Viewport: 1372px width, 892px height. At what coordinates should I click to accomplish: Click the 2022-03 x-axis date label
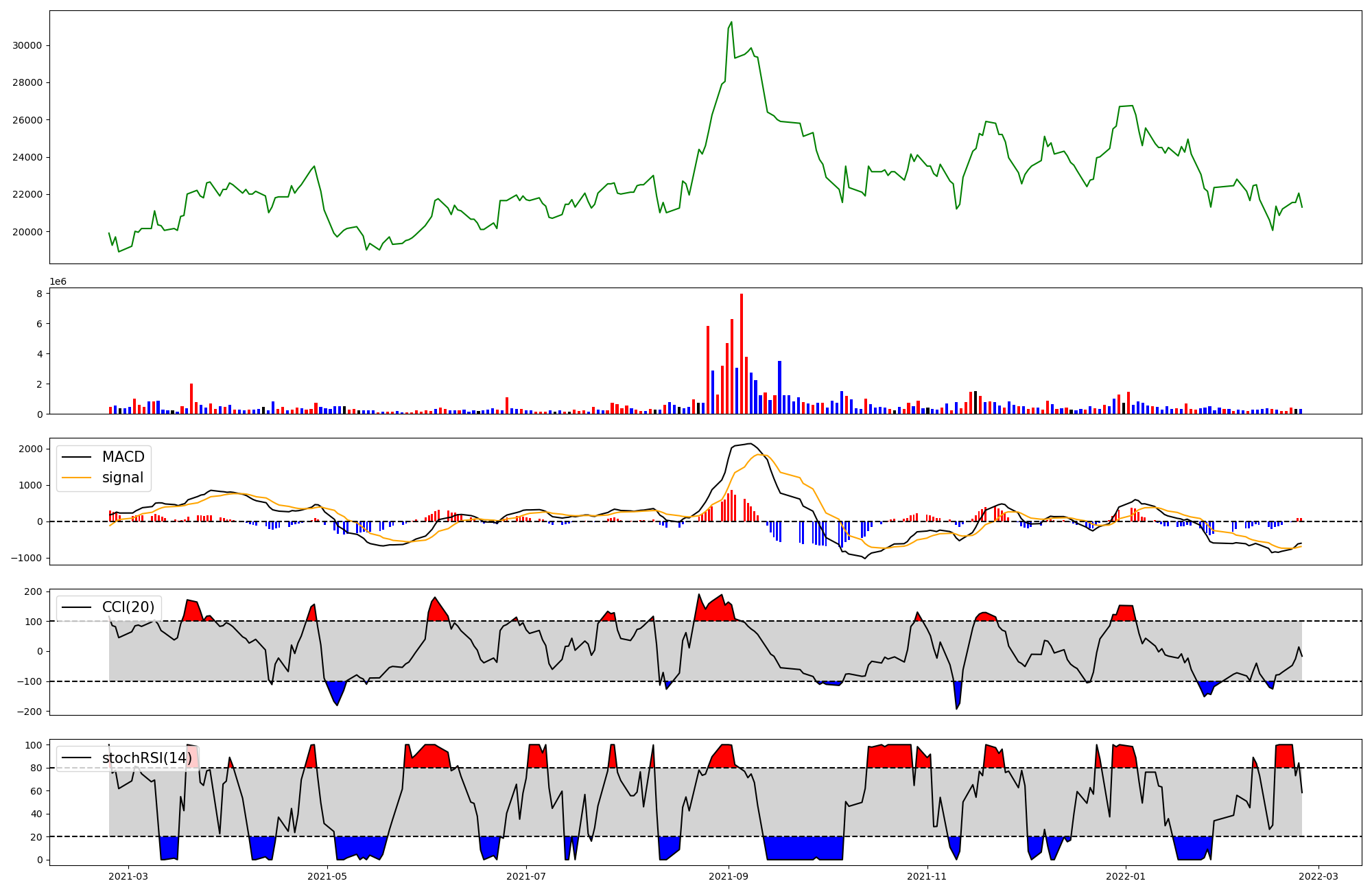(x=1318, y=876)
